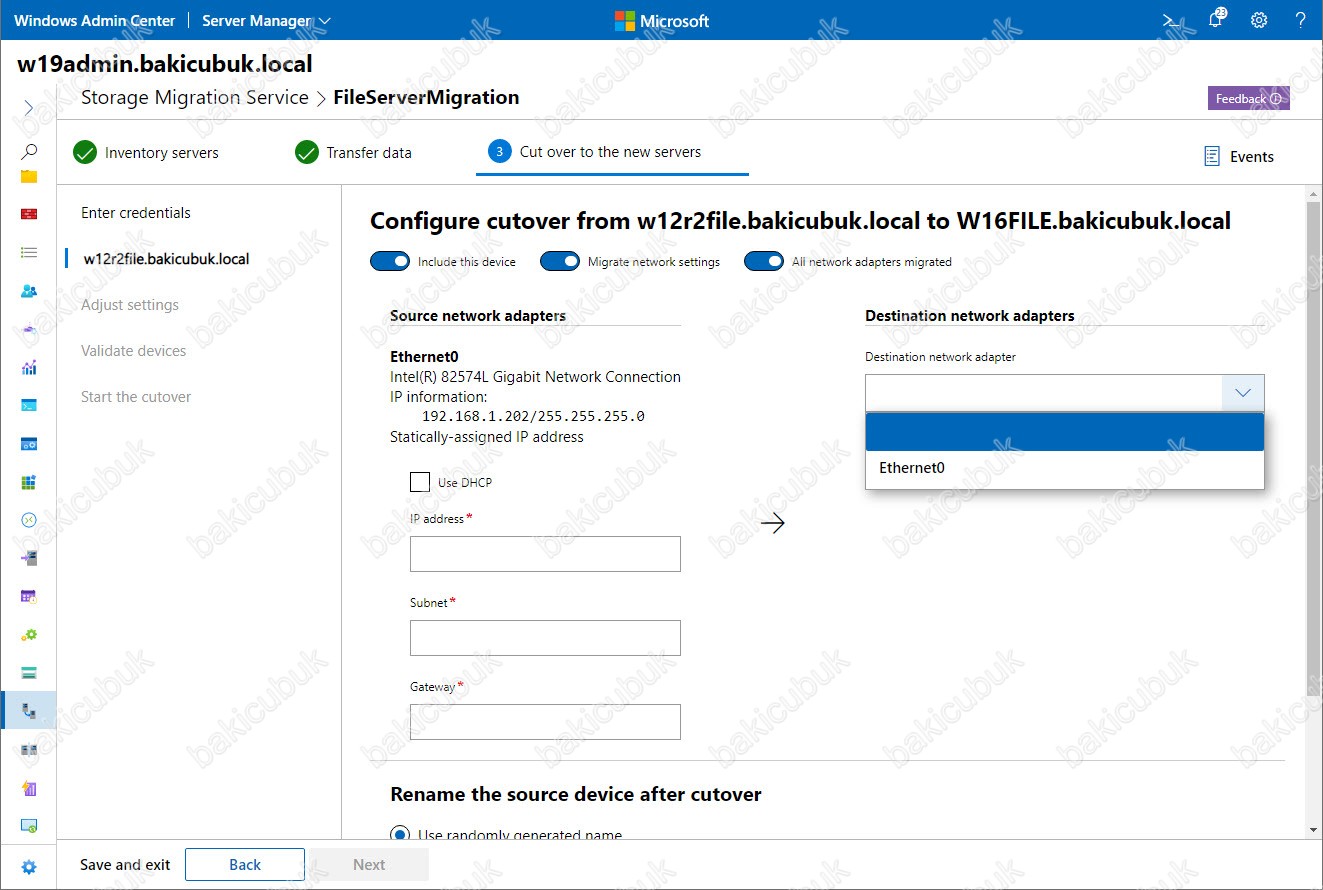Expand the tools navigation pane chevron

click(29, 107)
